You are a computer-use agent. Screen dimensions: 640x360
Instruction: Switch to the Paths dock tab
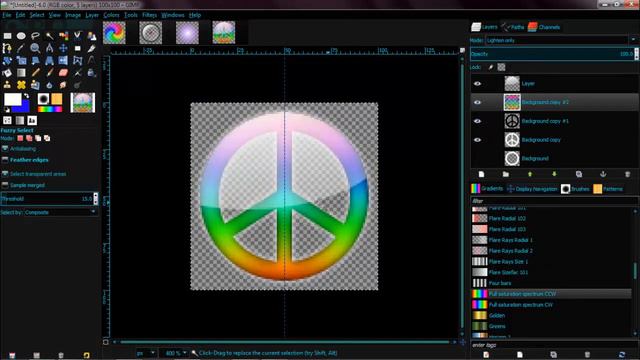[x=513, y=27]
